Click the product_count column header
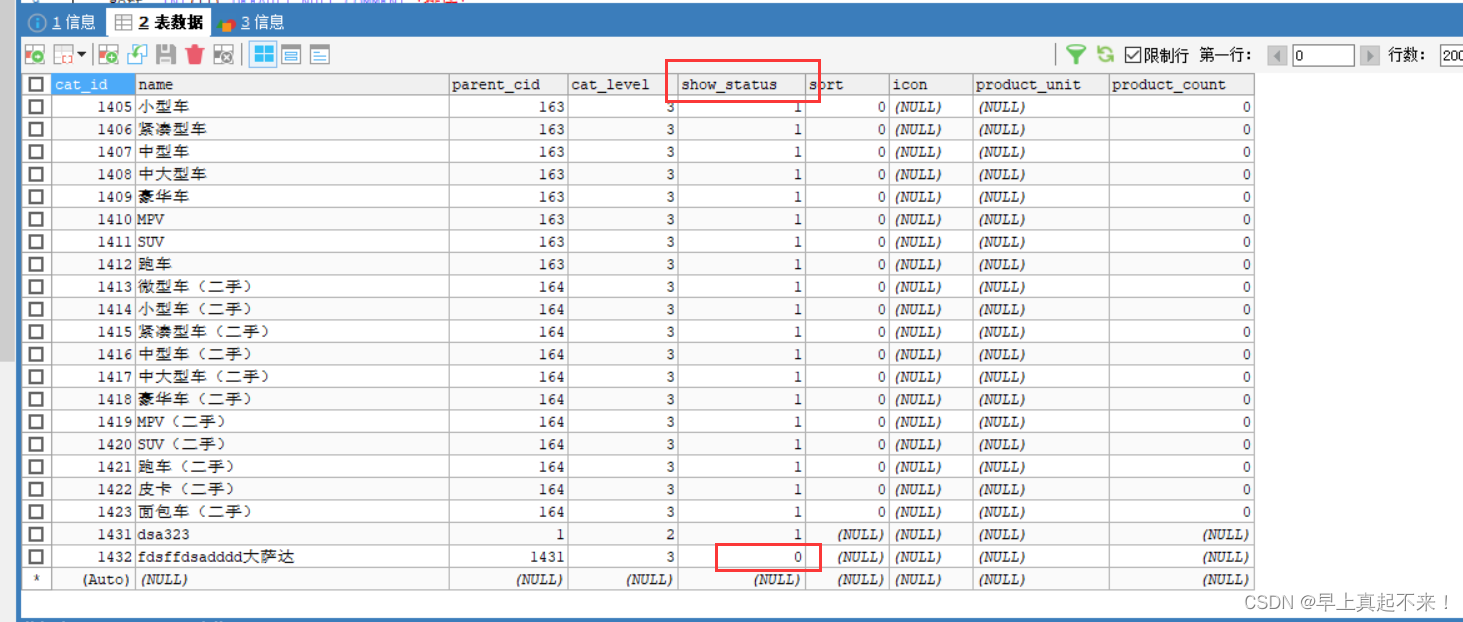The height and width of the screenshot is (622, 1463). click(1181, 85)
